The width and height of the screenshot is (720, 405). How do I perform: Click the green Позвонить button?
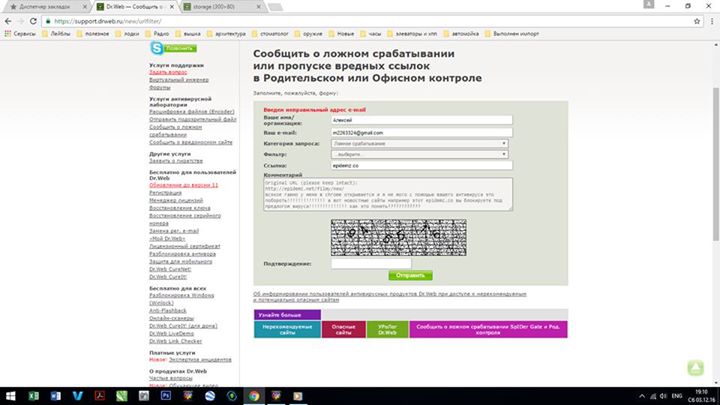pos(180,48)
